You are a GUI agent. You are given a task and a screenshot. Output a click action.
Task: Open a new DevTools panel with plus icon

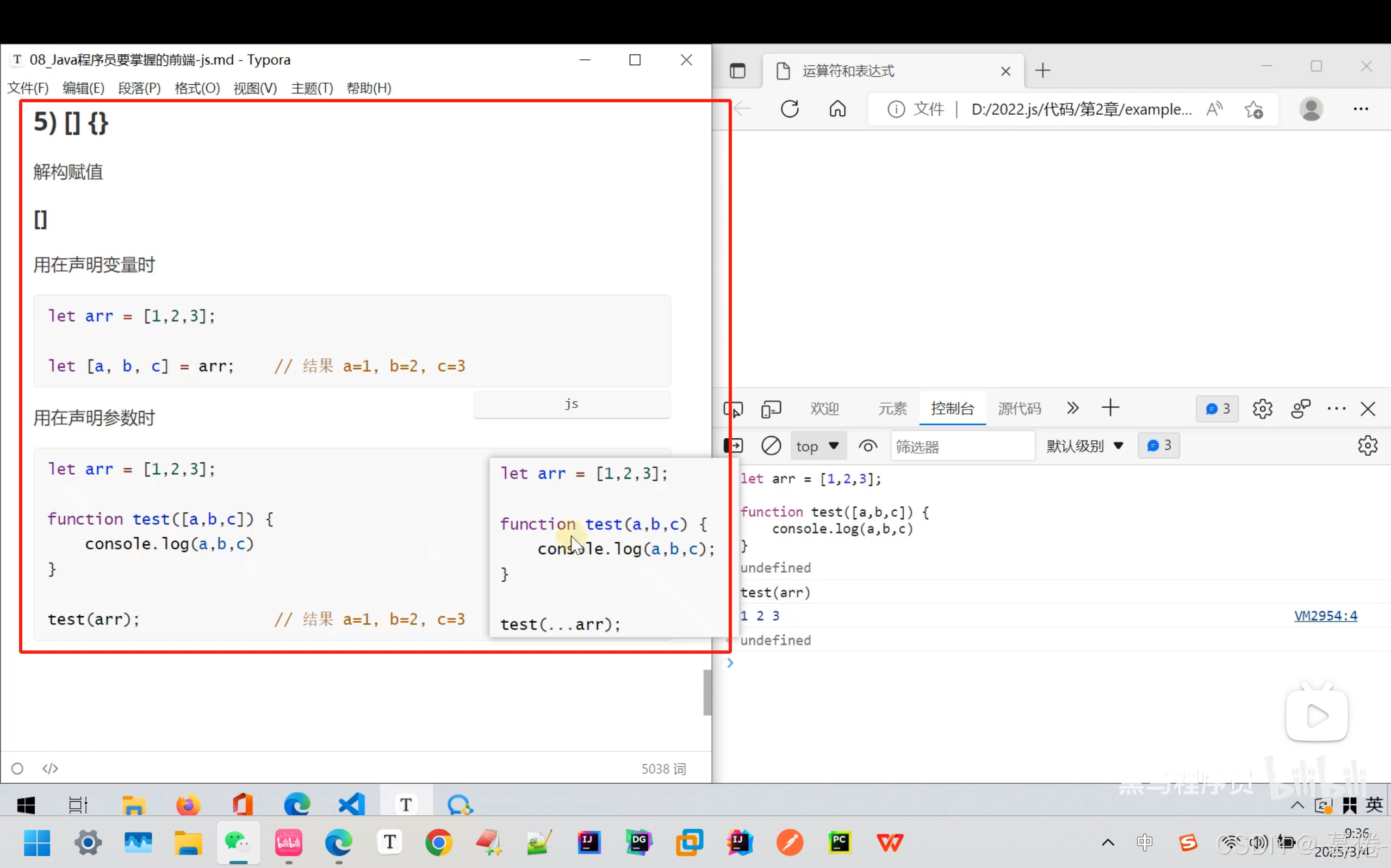tap(1111, 408)
